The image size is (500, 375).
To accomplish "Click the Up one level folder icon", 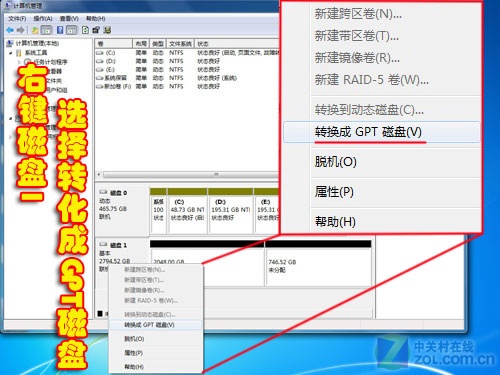I will [x=35, y=30].
